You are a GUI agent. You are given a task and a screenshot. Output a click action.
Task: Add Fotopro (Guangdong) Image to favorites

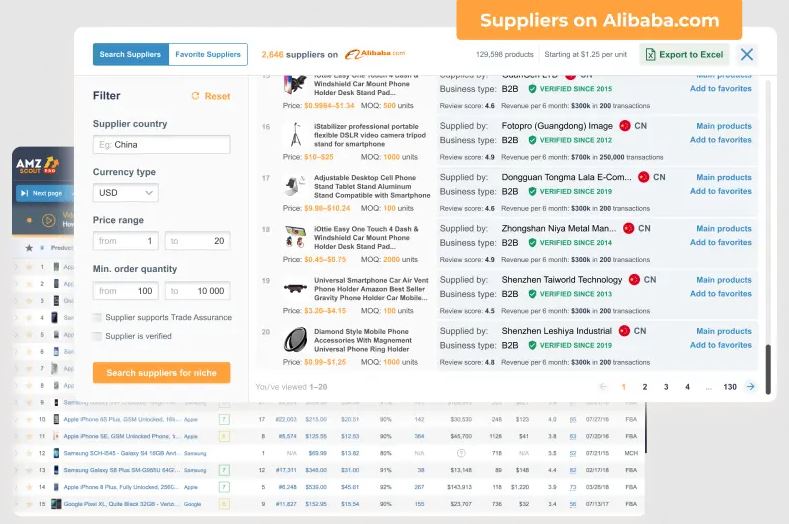click(721, 139)
